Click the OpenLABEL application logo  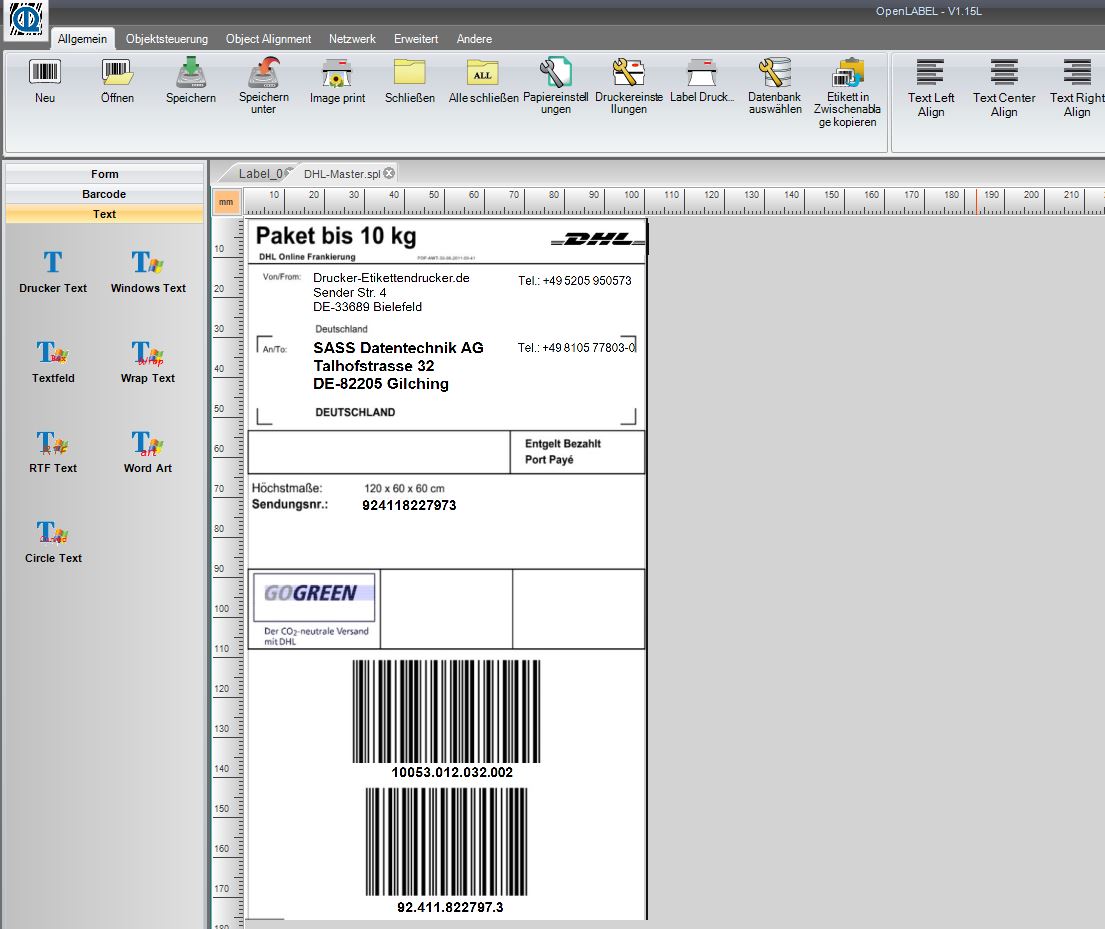tap(26, 19)
